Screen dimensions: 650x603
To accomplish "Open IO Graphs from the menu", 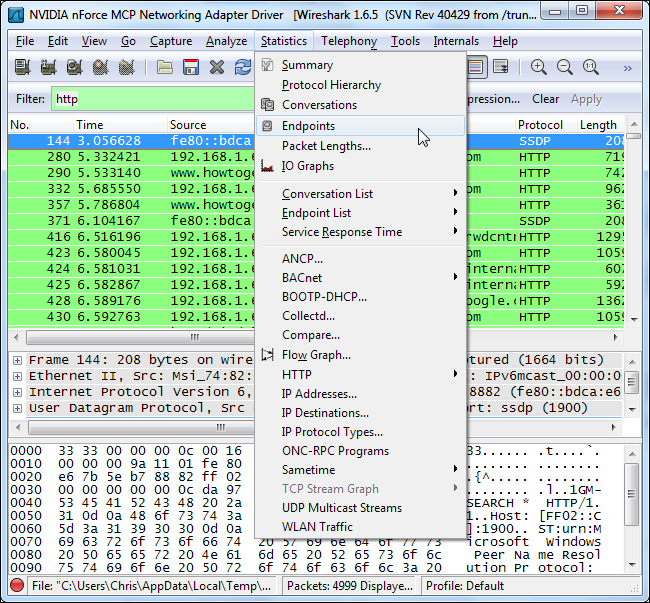I will point(308,166).
